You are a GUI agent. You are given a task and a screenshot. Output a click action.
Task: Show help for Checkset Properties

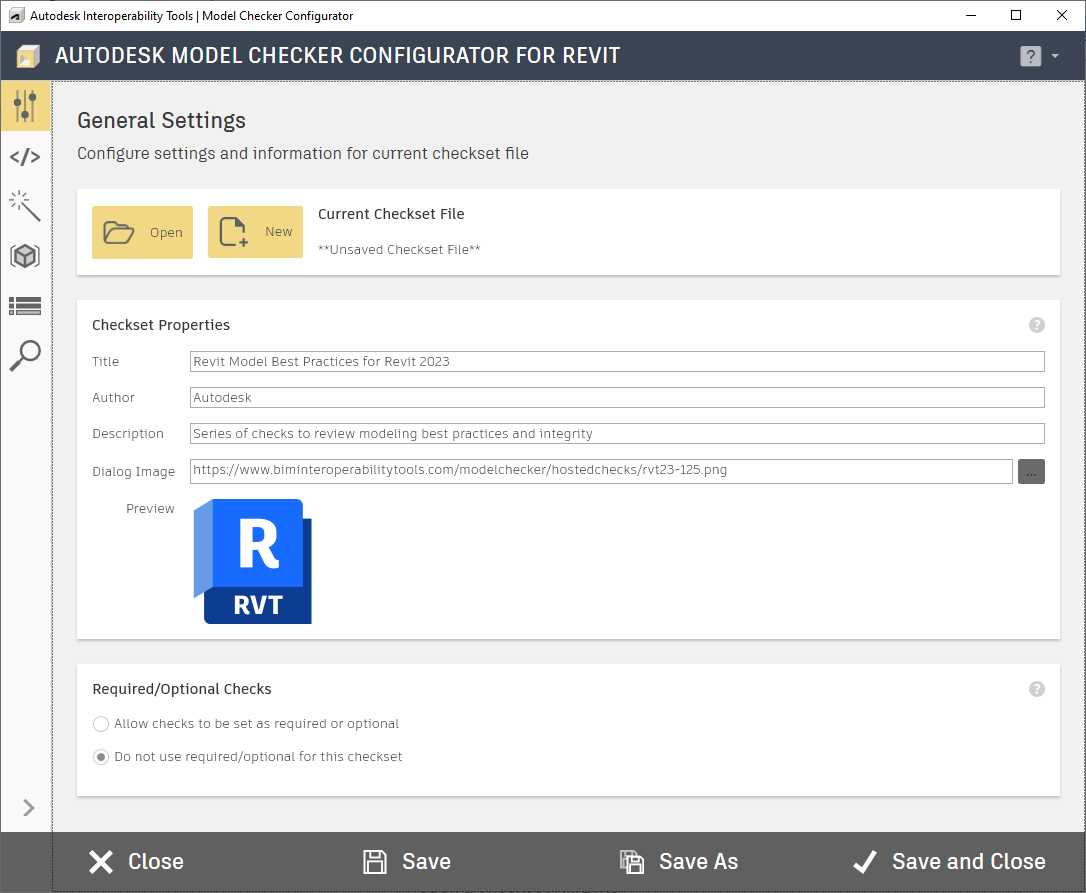1036,325
